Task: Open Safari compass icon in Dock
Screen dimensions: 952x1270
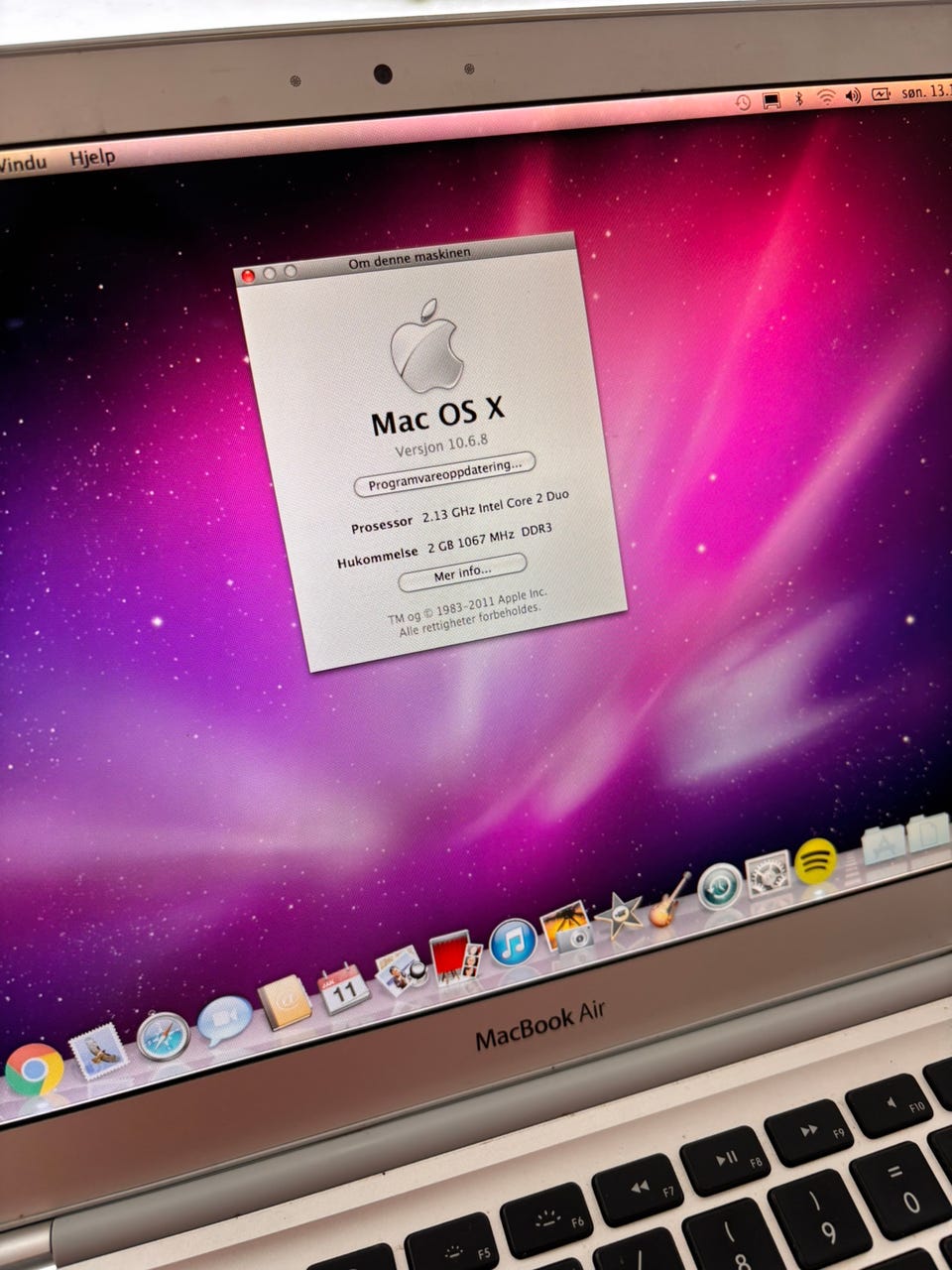Action: [163, 1036]
